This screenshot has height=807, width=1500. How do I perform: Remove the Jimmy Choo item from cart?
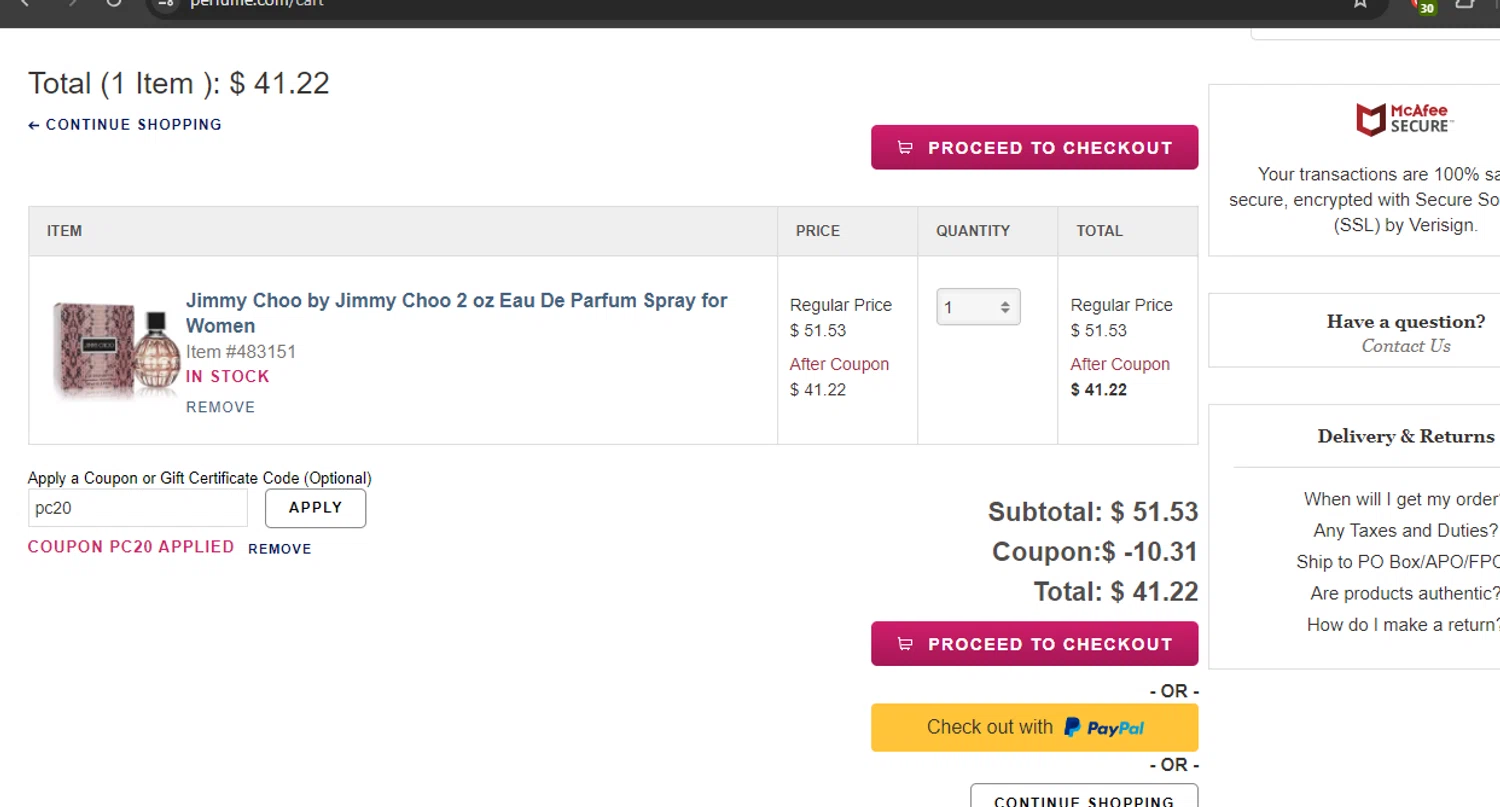click(220, 407)
